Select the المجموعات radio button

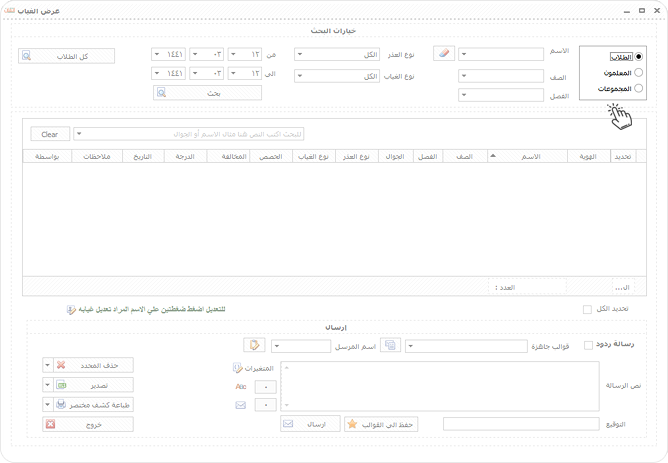click(638, 88)
